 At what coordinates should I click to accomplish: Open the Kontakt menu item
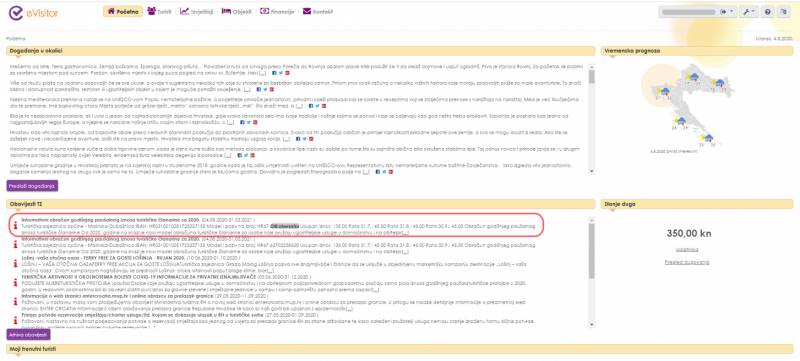(318, 11)
